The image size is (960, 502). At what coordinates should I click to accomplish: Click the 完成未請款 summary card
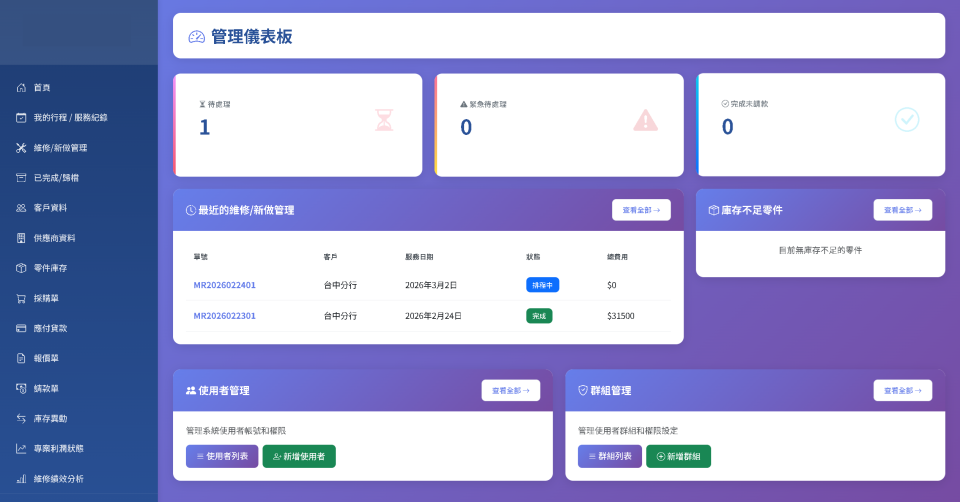pos(820,125)
